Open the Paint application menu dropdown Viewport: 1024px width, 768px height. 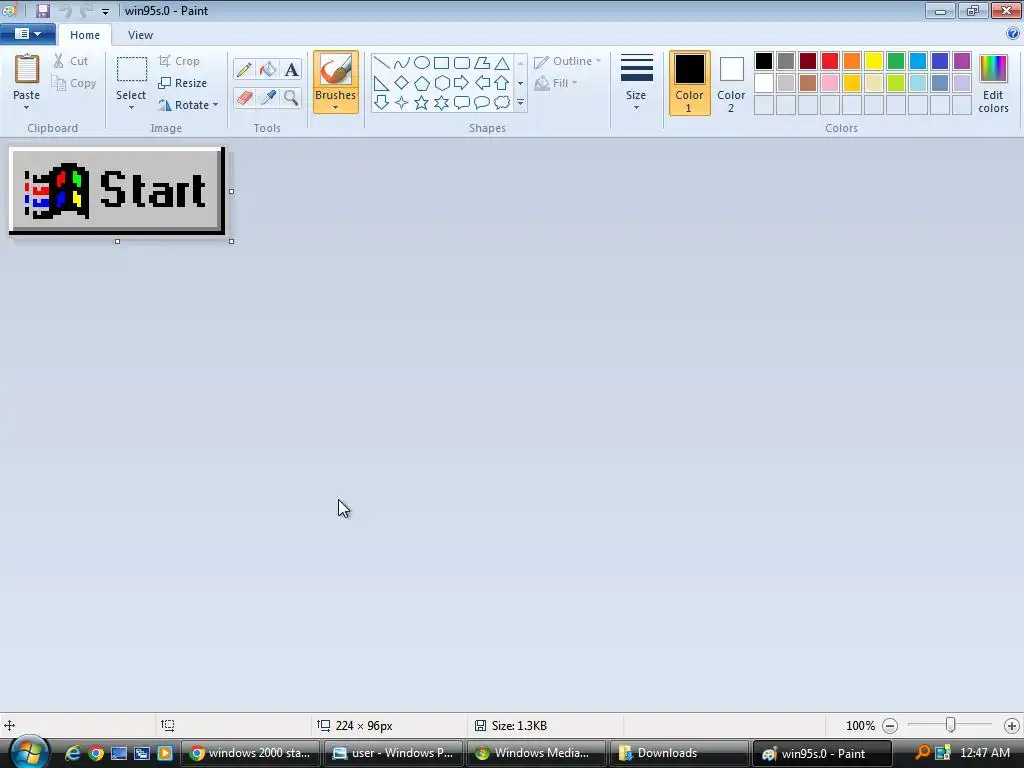click(27, 34)
